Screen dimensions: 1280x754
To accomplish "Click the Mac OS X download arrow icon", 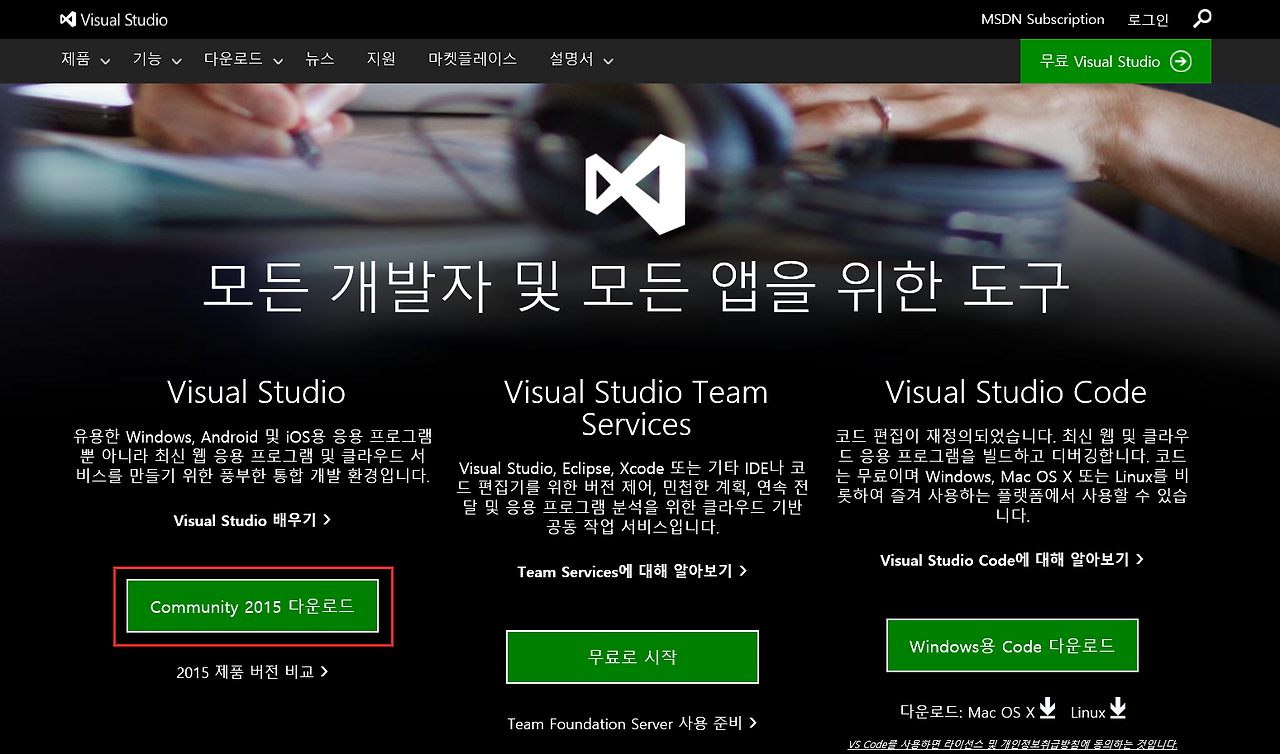I will pyautogui.click(x=1047, y=709).
